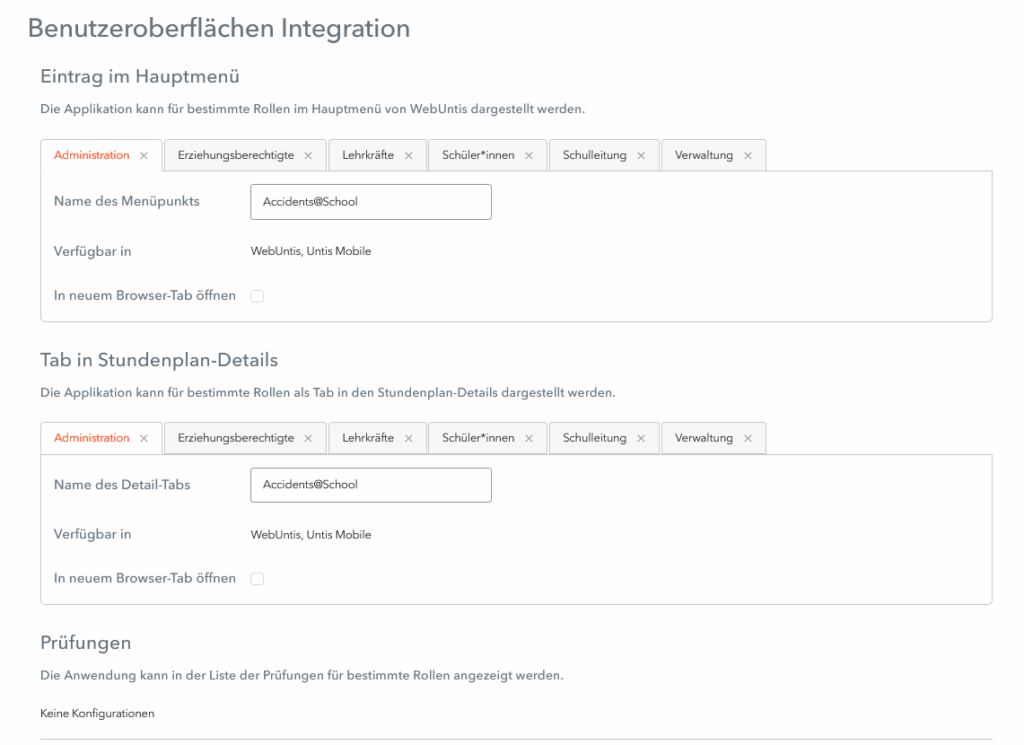The height and width of the screenshot is (745, 1024).
Task: Remove Administration tab in Hauptmenü section
Action: pyautogui.click(x=144, y=156)
